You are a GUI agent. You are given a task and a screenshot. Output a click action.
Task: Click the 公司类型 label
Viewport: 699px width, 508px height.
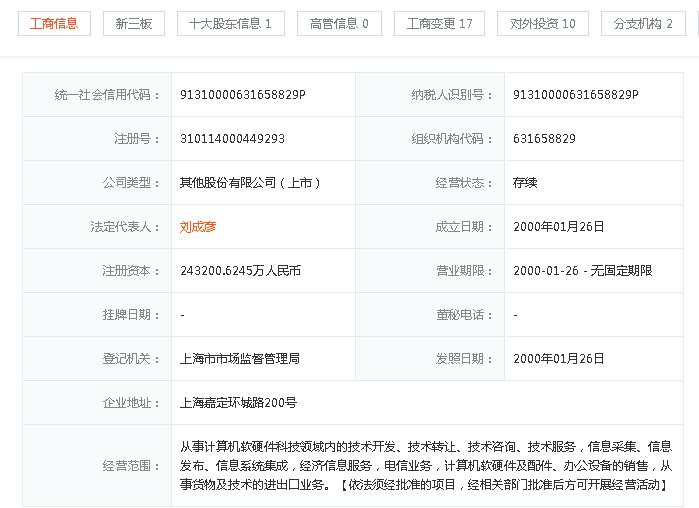131,183
